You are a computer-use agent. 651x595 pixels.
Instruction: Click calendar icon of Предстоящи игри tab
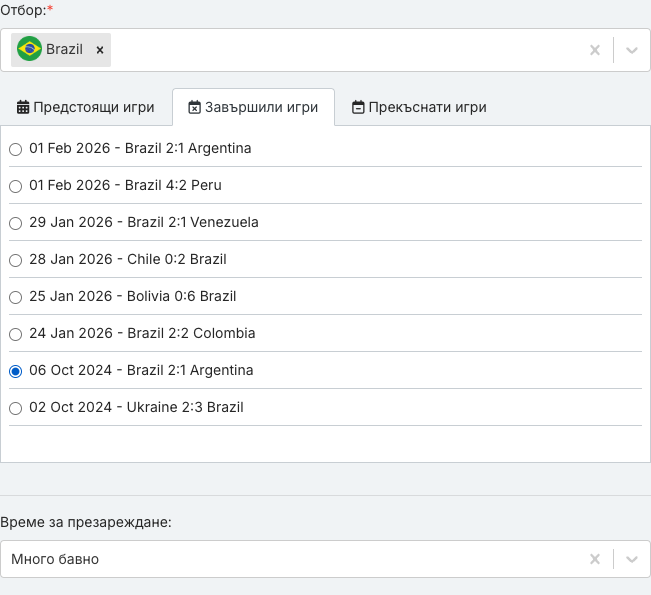click(x=23, y=107)
